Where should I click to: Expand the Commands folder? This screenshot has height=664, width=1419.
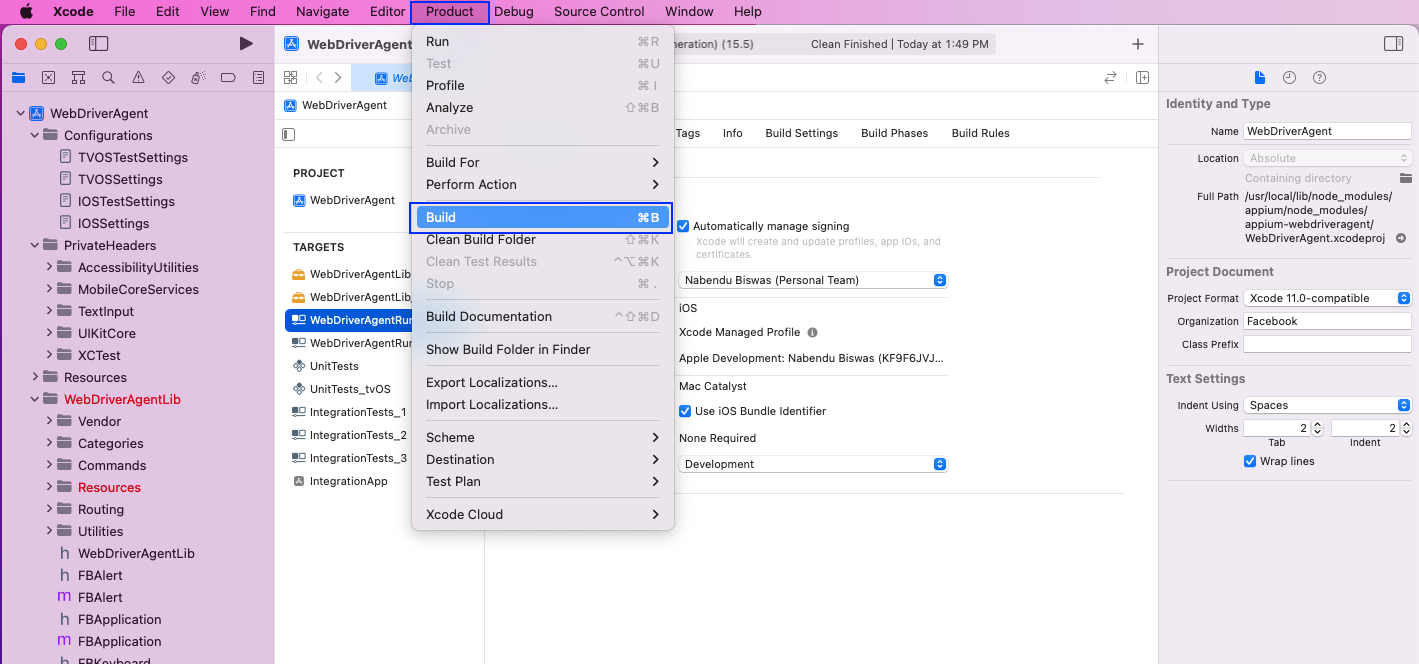[49, 465]
